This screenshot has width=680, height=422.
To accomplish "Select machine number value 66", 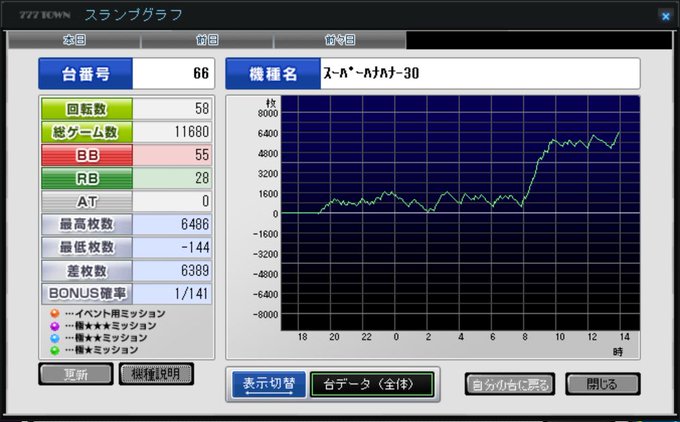I will 201,73.
